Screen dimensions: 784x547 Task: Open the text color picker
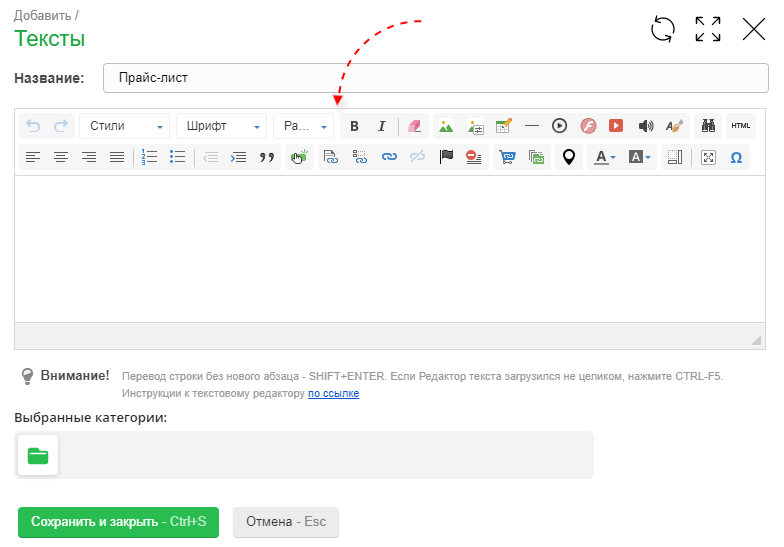click(x=604, y=157)
